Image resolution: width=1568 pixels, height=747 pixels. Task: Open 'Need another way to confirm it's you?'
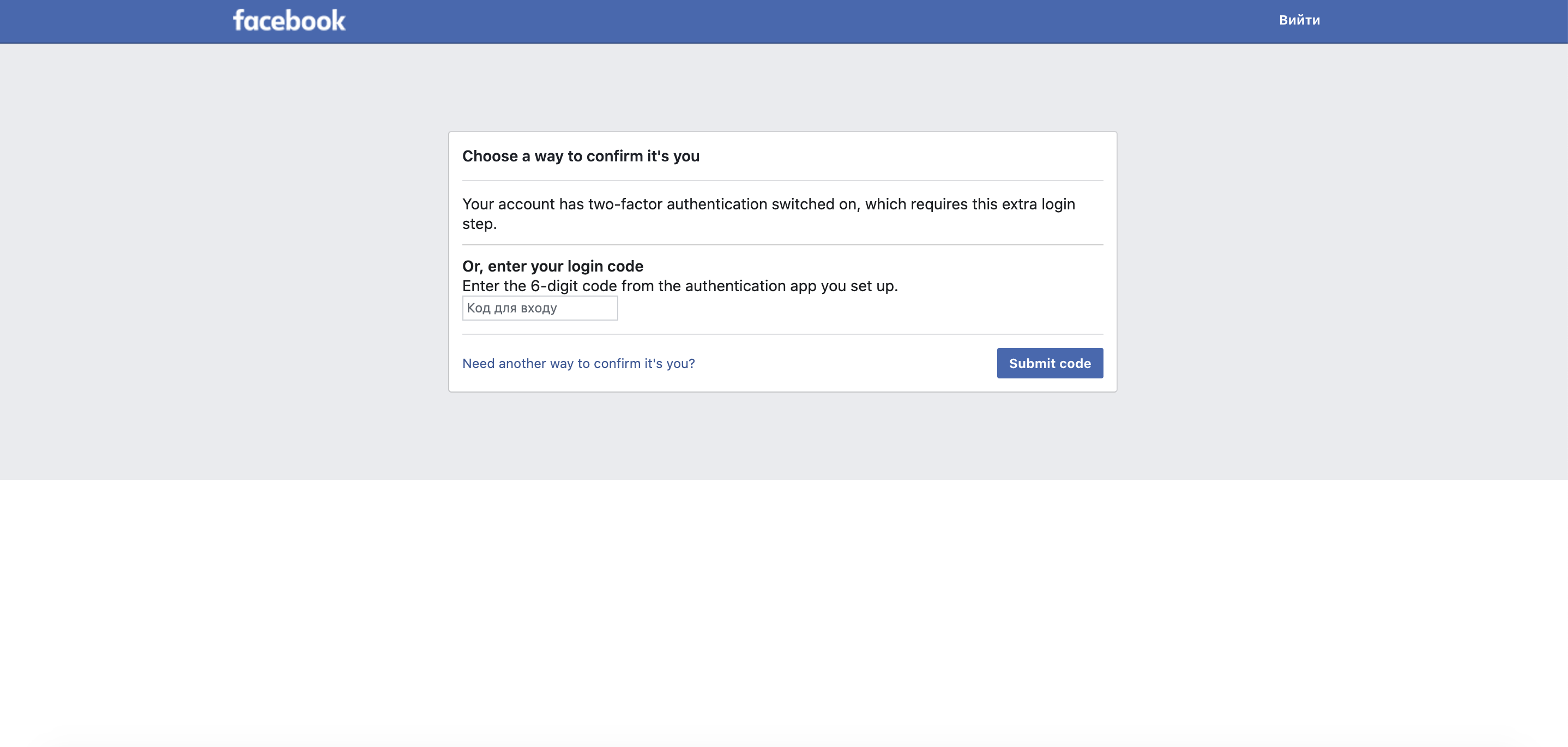(x=578, y=364)
